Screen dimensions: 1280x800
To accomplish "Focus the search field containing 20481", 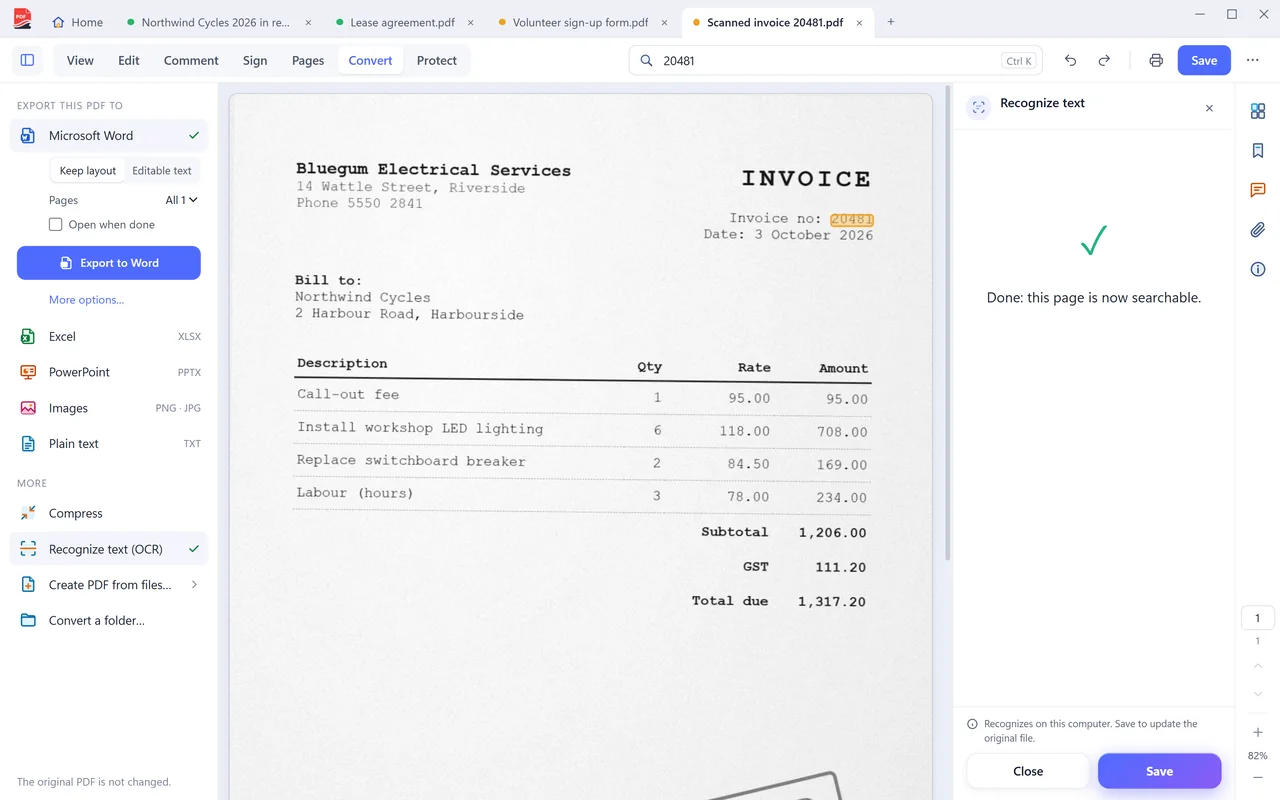I will [x=836, y=61].
